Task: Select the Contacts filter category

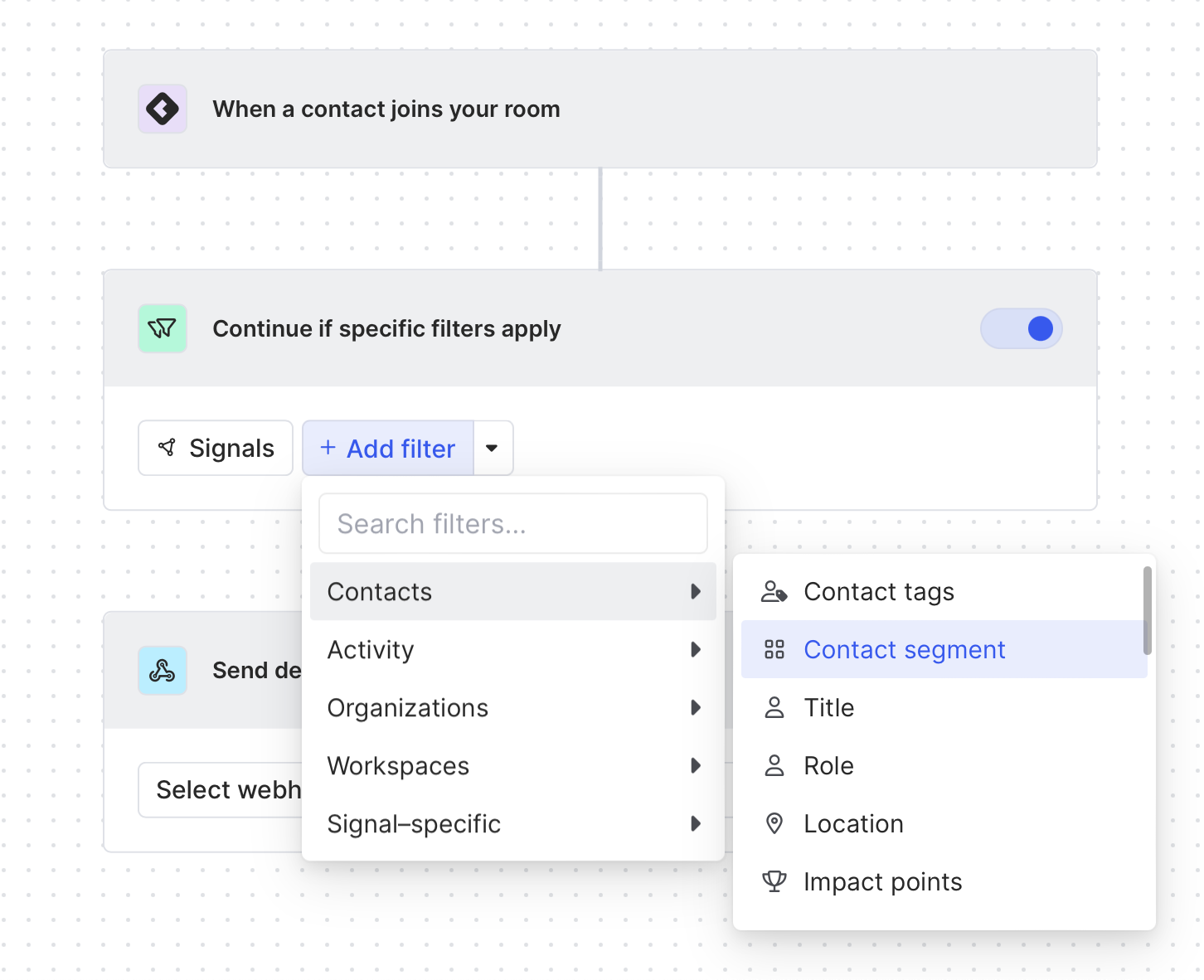Action: [x=380, y=592]
